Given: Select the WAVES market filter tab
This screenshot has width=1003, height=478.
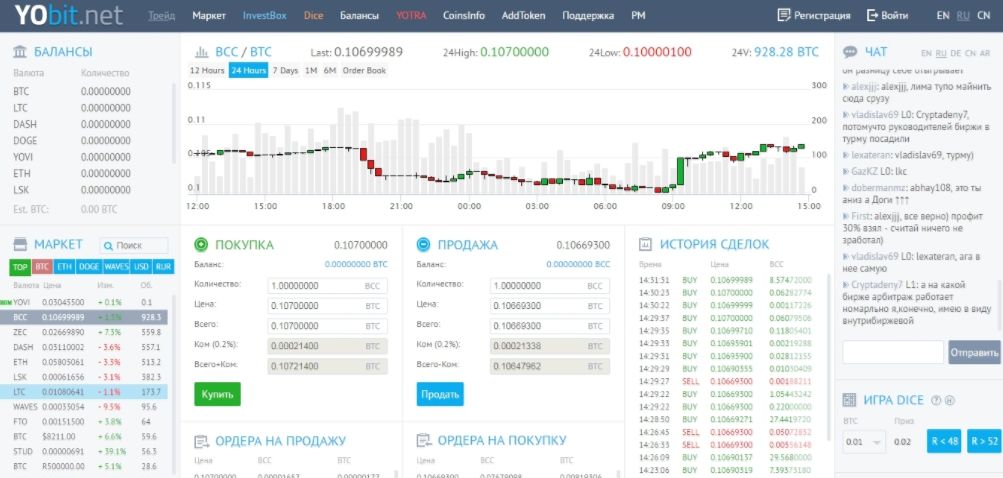Looking at the screenshot, I should [x=116, y=267].
